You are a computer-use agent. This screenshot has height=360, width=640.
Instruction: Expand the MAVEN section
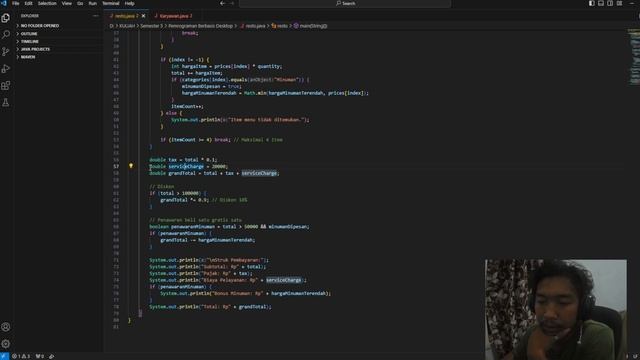[x=59, y=57]
